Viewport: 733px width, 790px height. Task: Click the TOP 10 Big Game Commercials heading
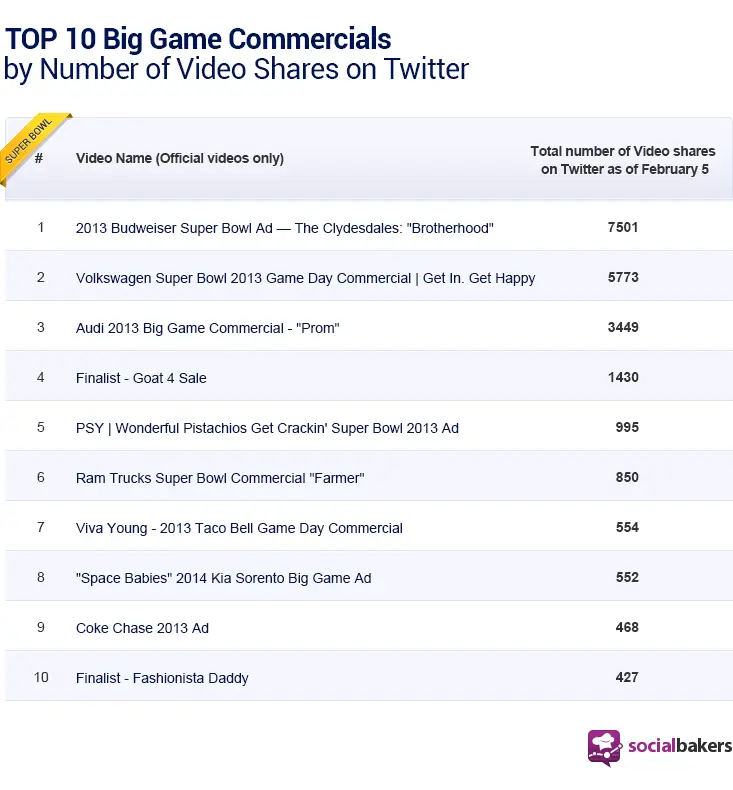click(x=198, y=40)
